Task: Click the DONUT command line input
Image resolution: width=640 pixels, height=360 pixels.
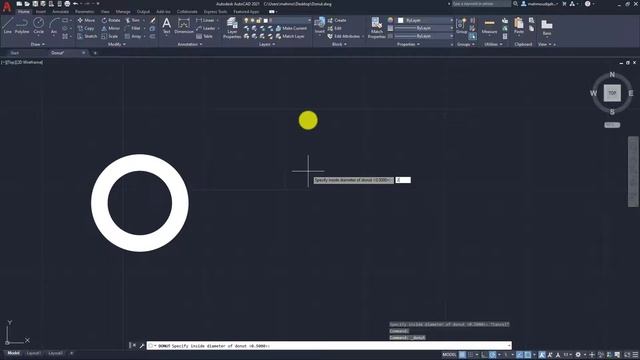Action: coord(329,346)
